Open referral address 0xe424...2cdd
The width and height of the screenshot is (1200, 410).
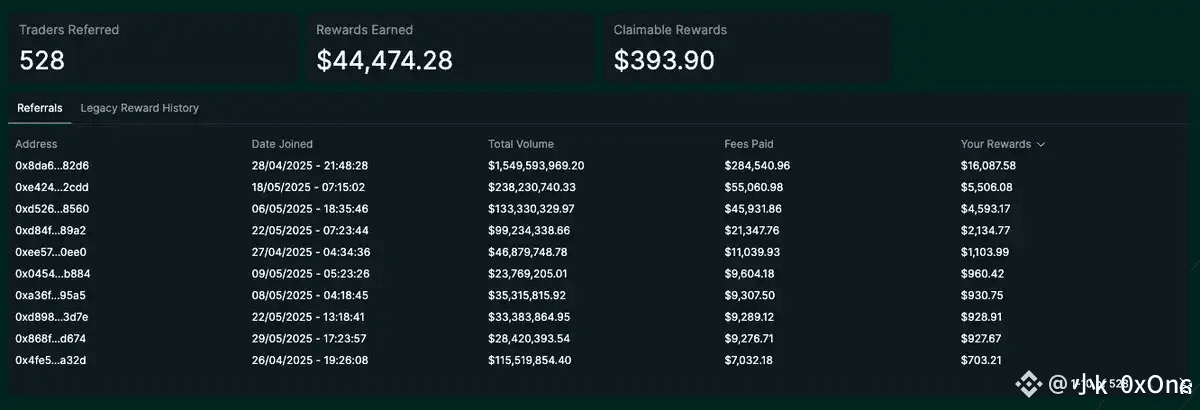click(52, 187)
